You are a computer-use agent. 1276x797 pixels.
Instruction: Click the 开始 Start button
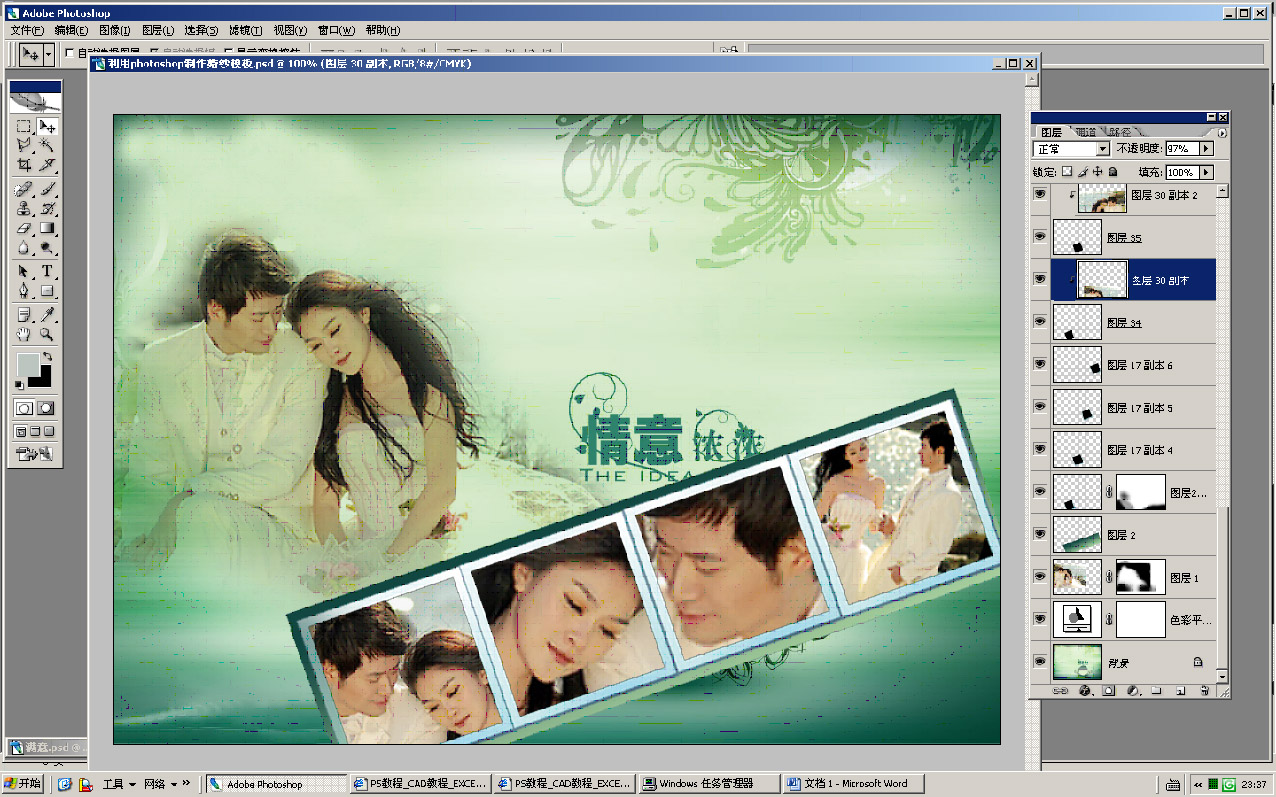24,784
